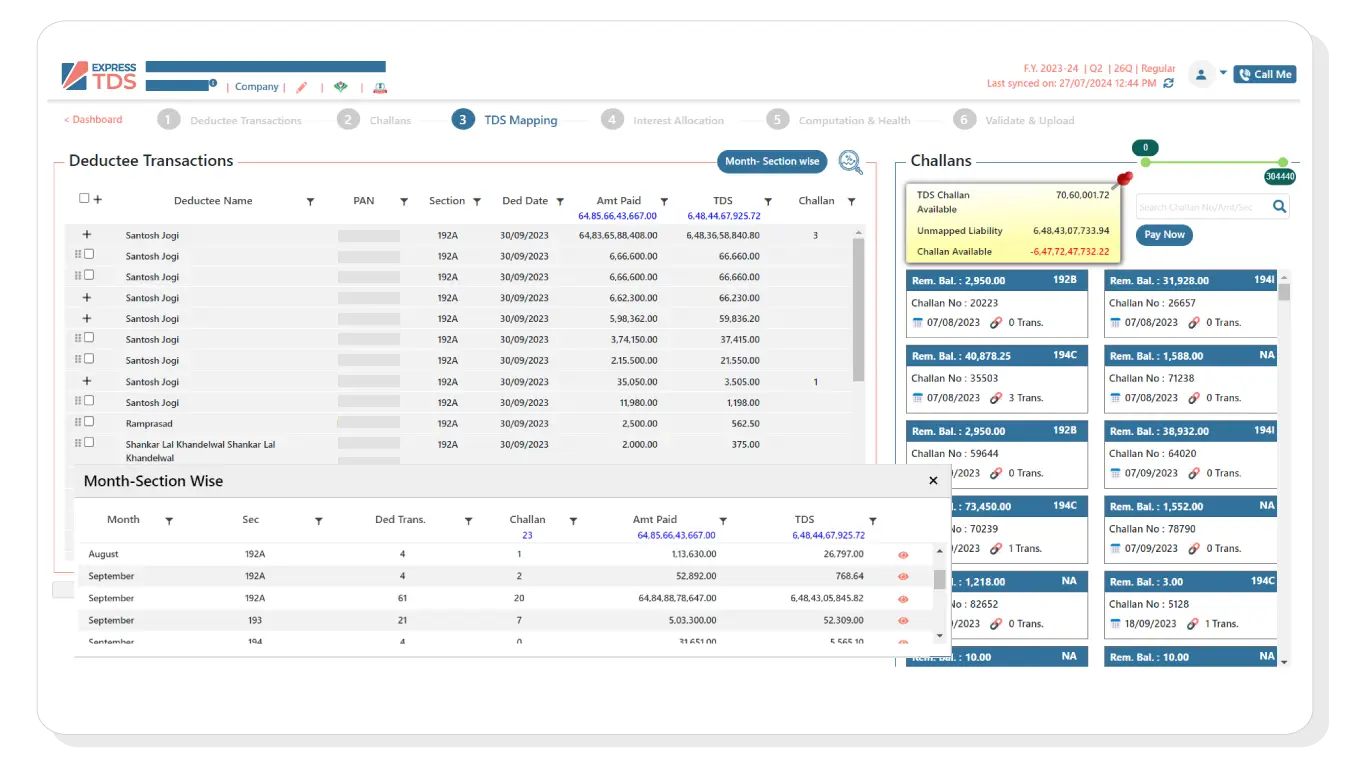Click the calendar icon on Challan No 26657
Viewport: 1366px width, 768px height.
pos(1115,323)
